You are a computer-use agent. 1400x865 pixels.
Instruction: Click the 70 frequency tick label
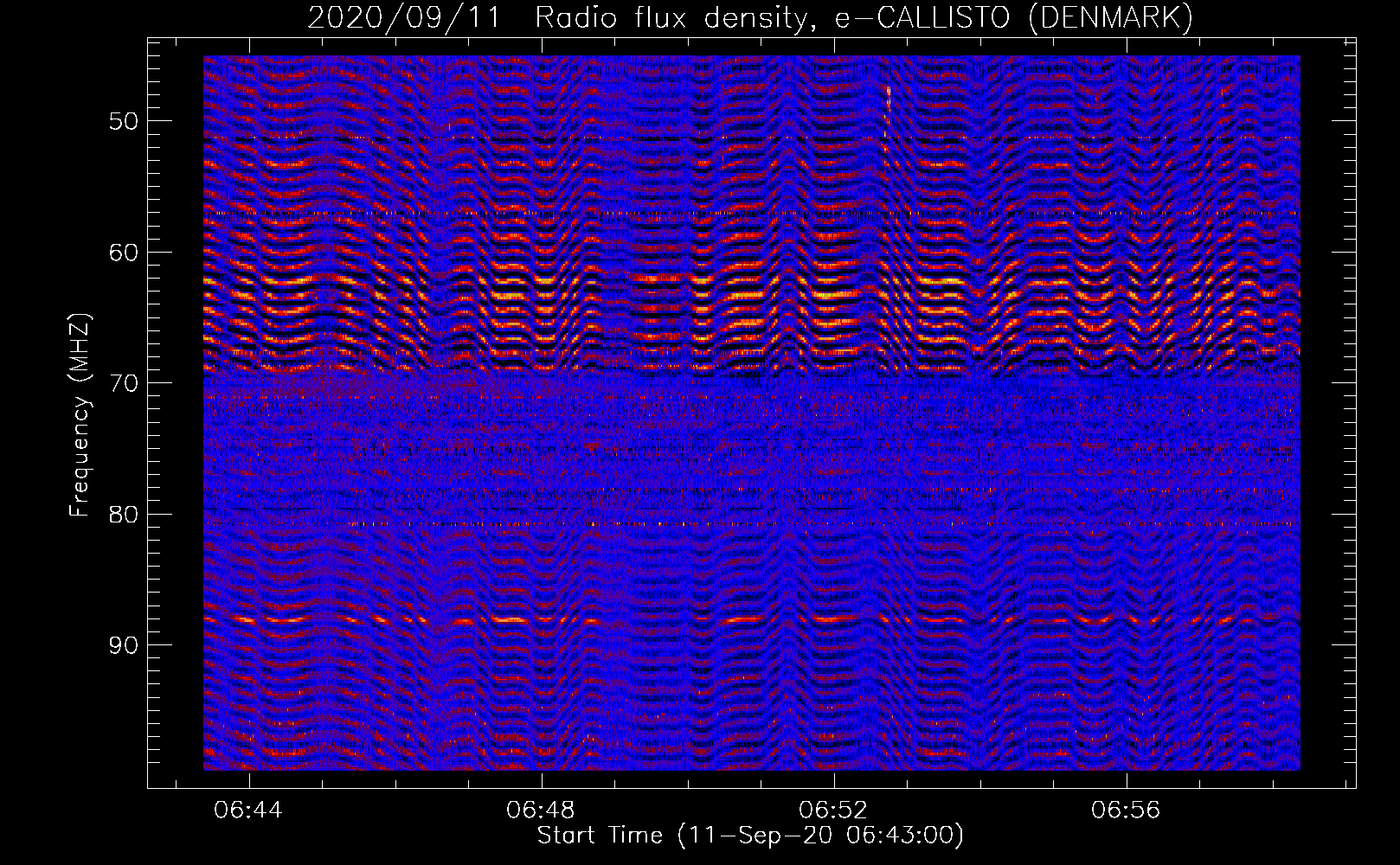[x=124, y=383]
